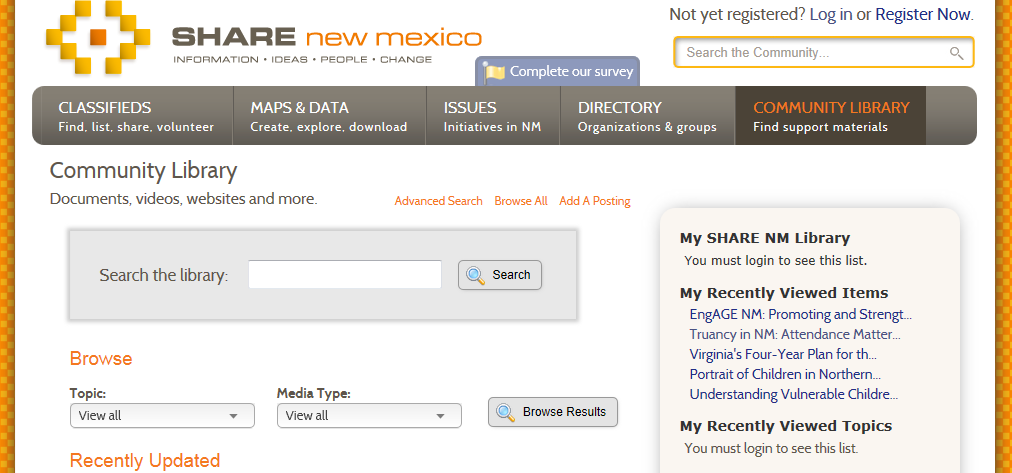Image resolution: width=1012 pixels, height=473 pixels.
Task: Open Virginia's Four-Year Plan item
Action: click(x=783, y=354)
